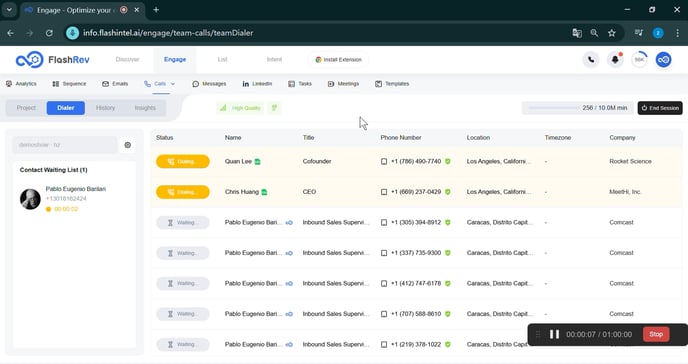The height and width of the screenshot is (364, 688).
Task: Click Dialing status for Quan Lee
Action: point(183,161)
